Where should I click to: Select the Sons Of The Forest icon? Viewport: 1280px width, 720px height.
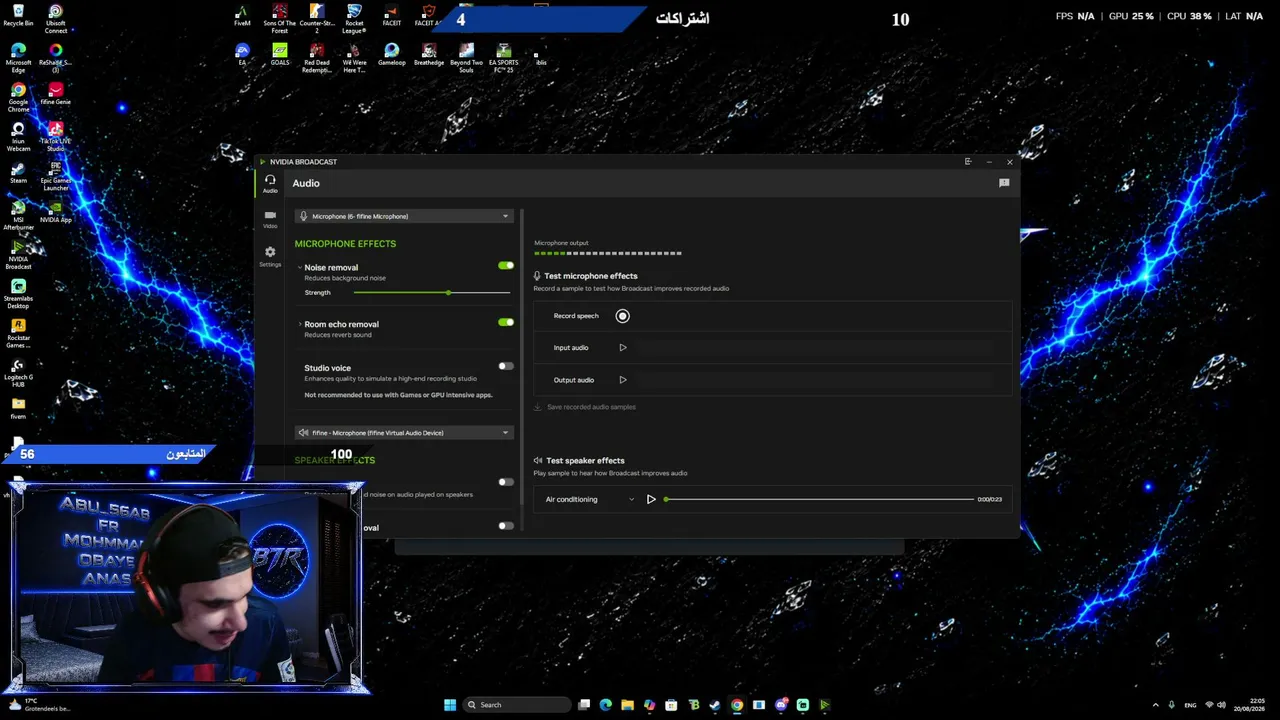[280, 19]
